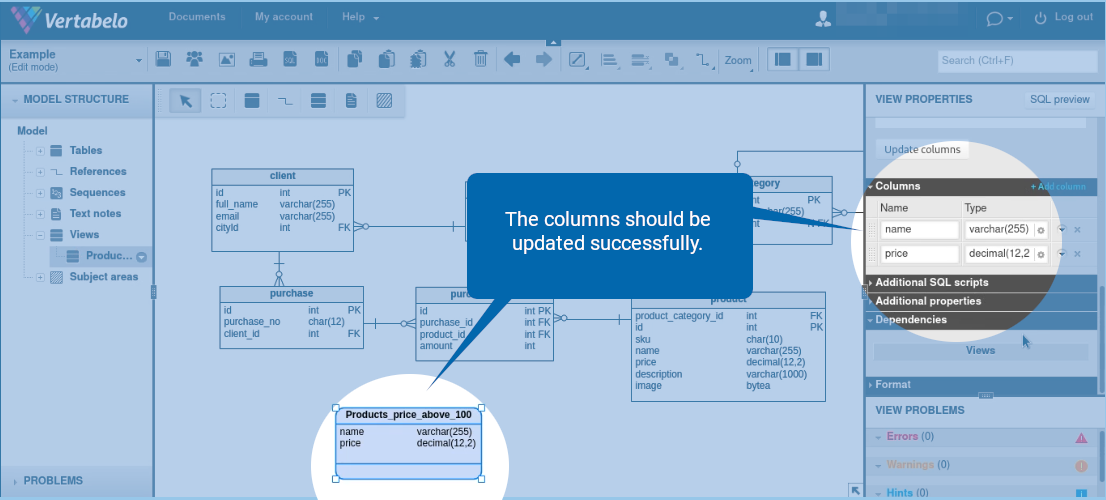This screenshot has height=500, width=1106.
Task: Open the Example model name dropdown
Action: pyautogui.click(x=138, y=61)
